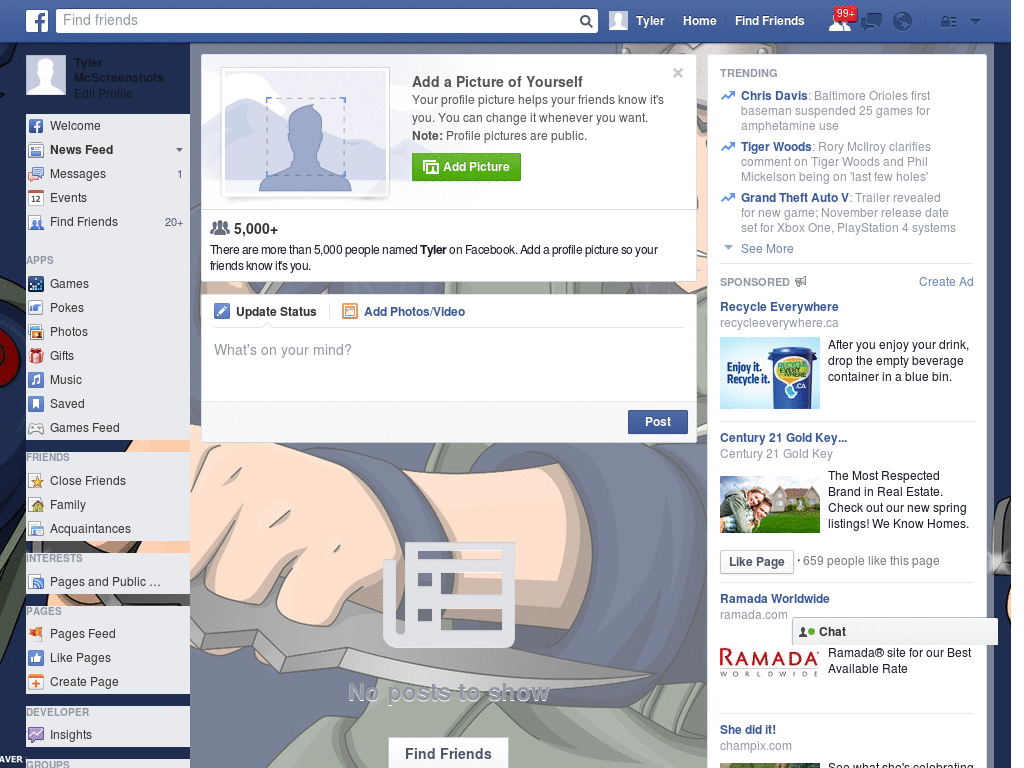Screen dimensions: 1024x768
Task: Open Grand Theft Auto V trending topic
Action: 795,198
